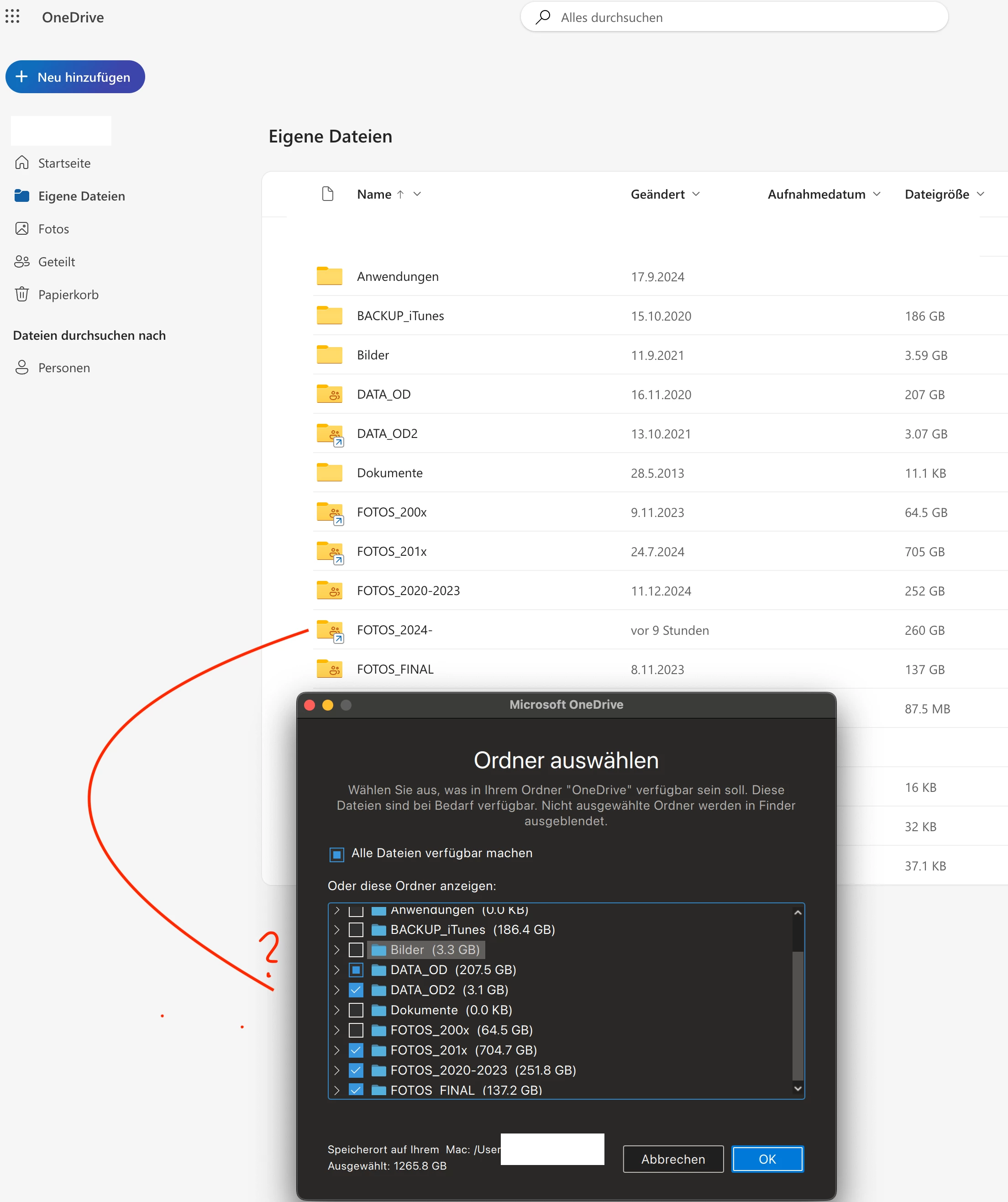Click the Alles durchsuchen search field

coord(734,17)
